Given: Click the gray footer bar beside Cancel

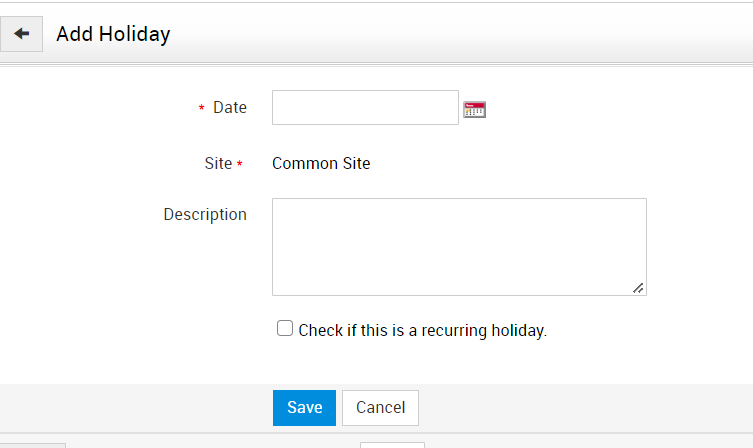Looking at the screenshot, I should (580, 408).
